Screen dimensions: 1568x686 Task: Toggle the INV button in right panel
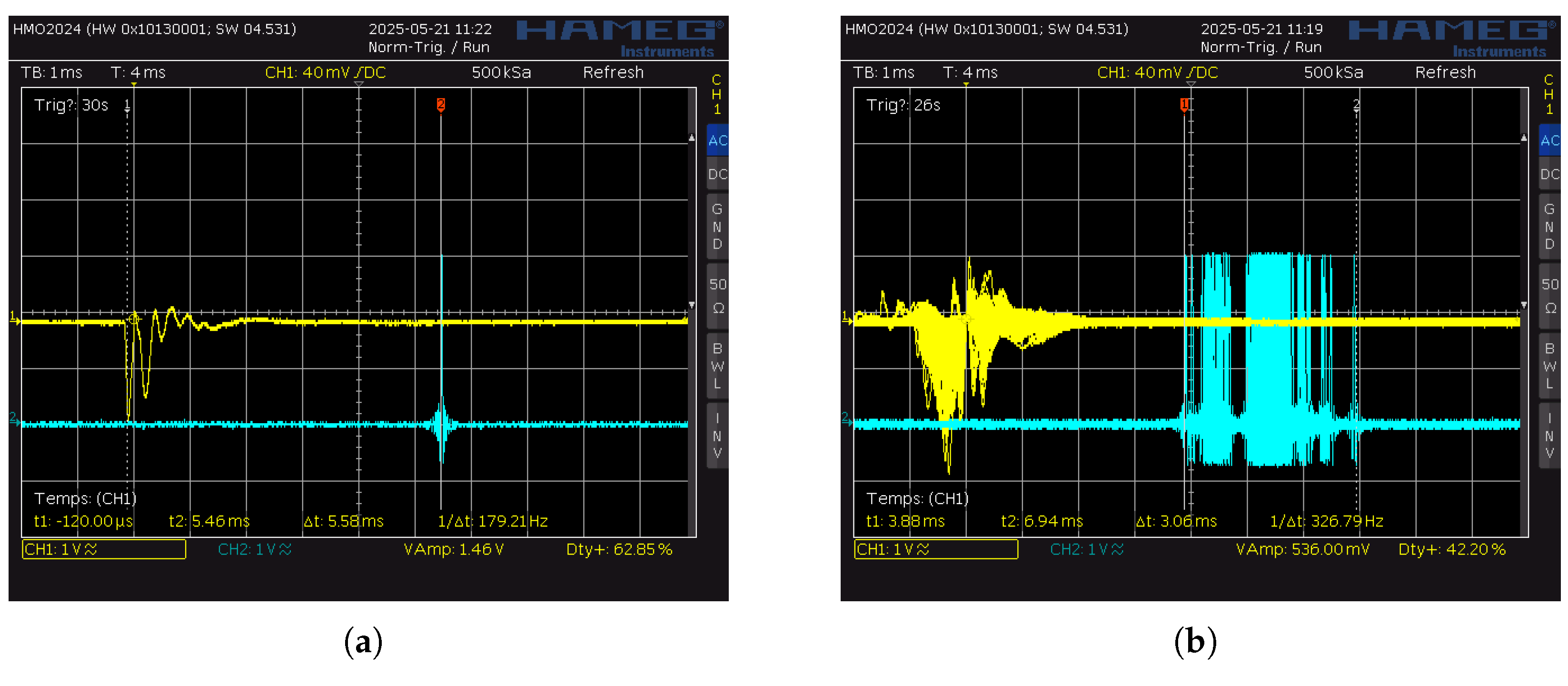1549,435
